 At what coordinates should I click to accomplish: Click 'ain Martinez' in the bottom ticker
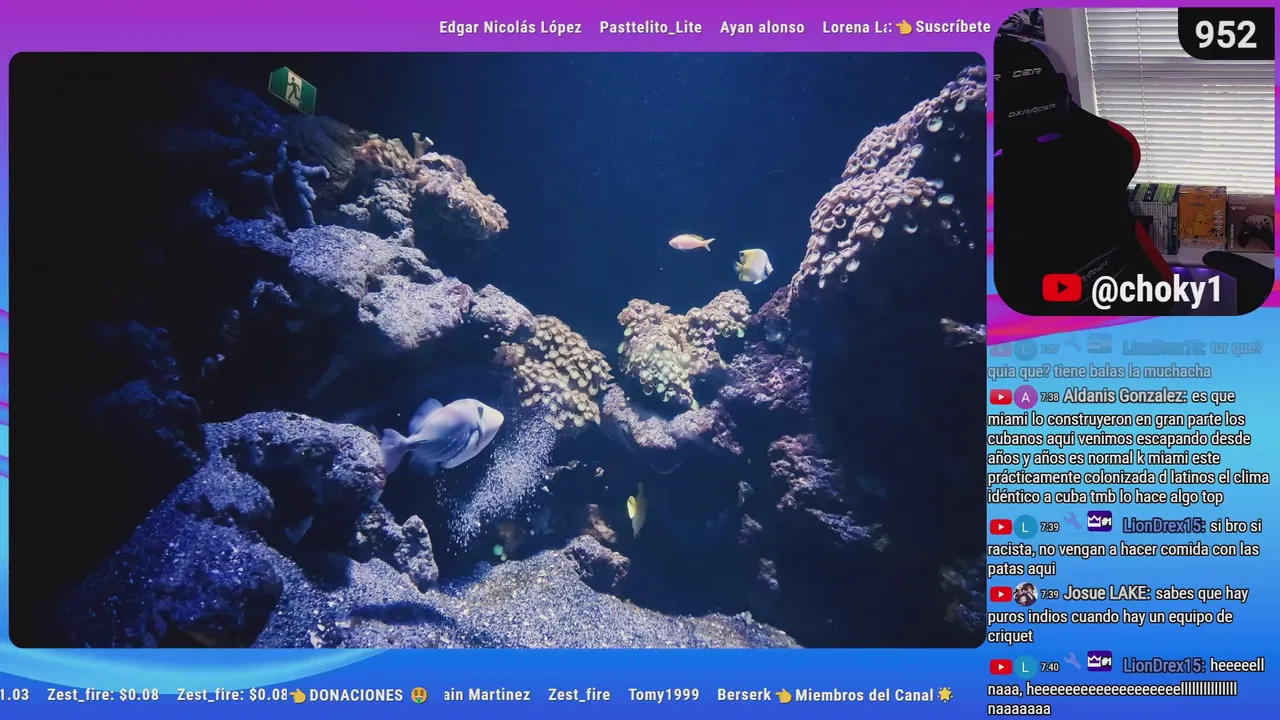pos(487,695)
